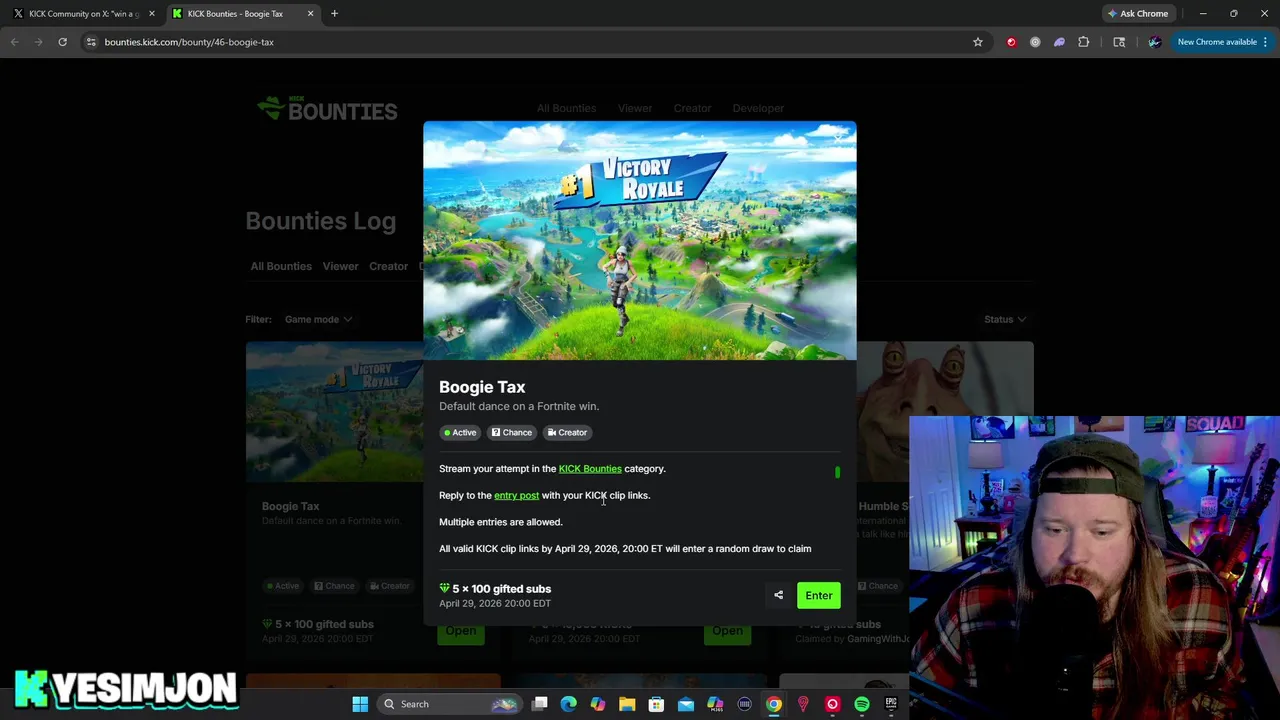The image size is (1280, 720).
Task: Open the Extensions puzzle menu
Action: (1084, 42)
